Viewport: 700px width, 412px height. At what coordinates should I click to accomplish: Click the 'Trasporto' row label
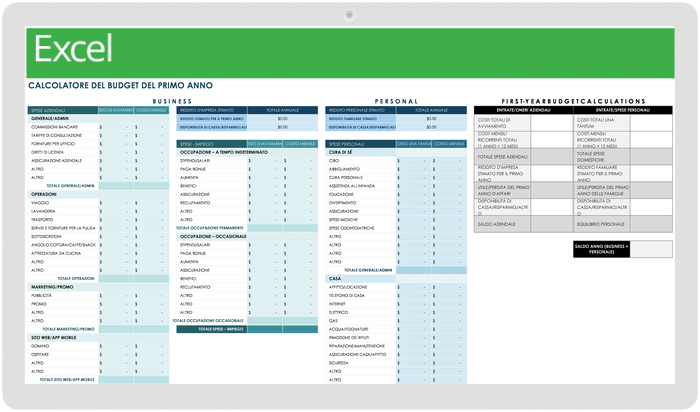42,220
